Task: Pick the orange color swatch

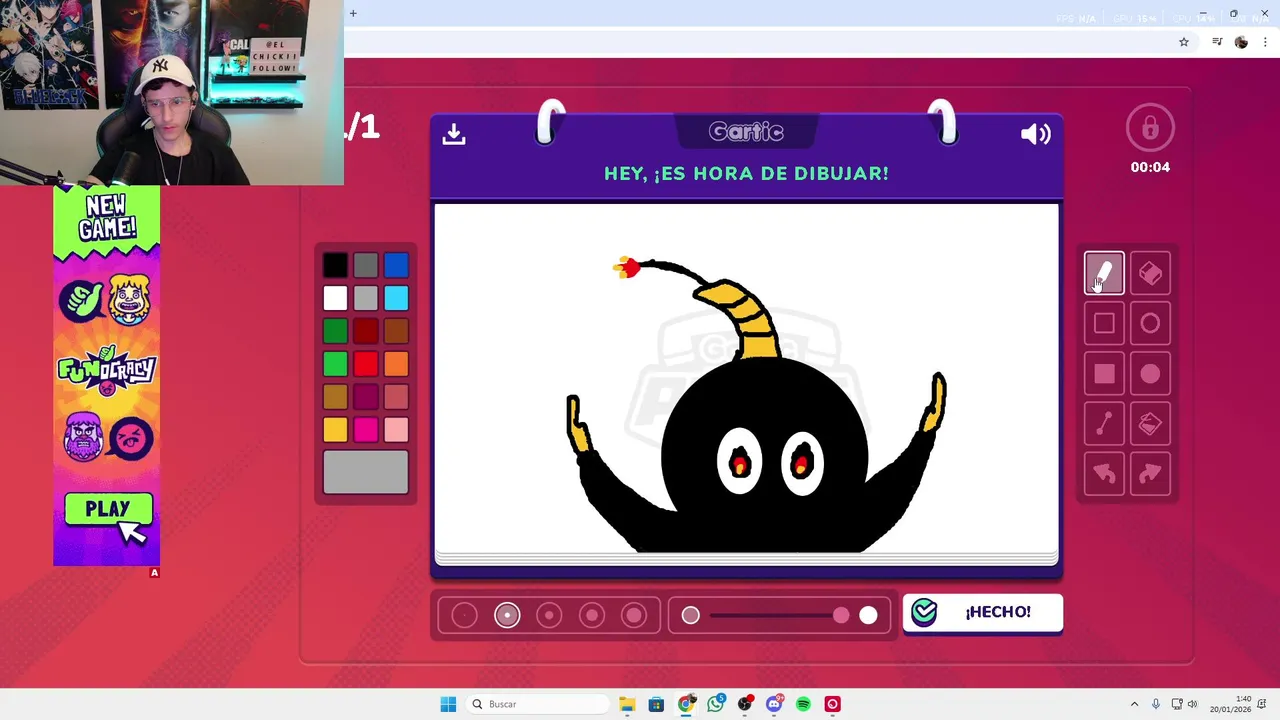Action: click(x=396, y=364)
